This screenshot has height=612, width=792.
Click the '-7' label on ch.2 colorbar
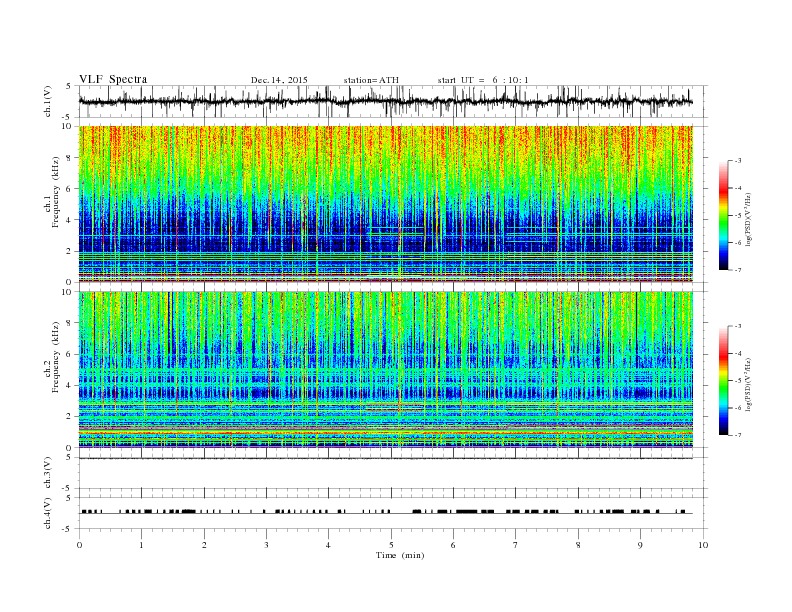pos(737,435)
